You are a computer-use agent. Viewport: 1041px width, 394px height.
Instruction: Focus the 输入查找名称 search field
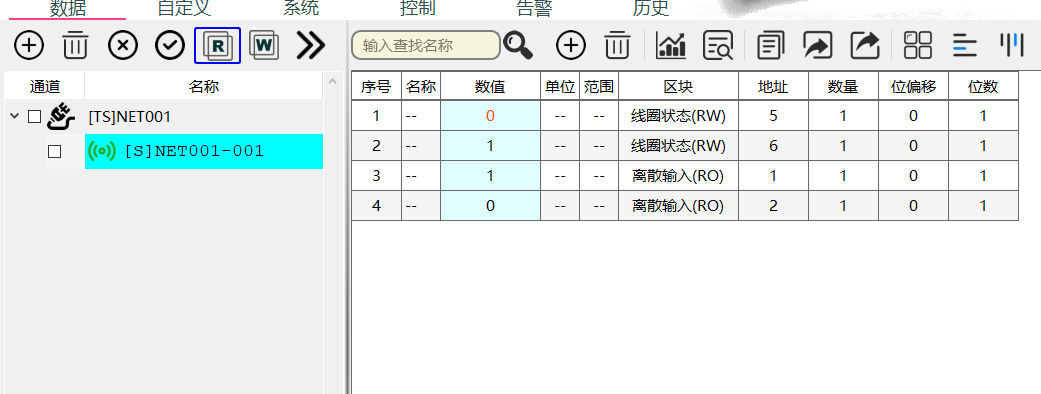coord(426,45)
